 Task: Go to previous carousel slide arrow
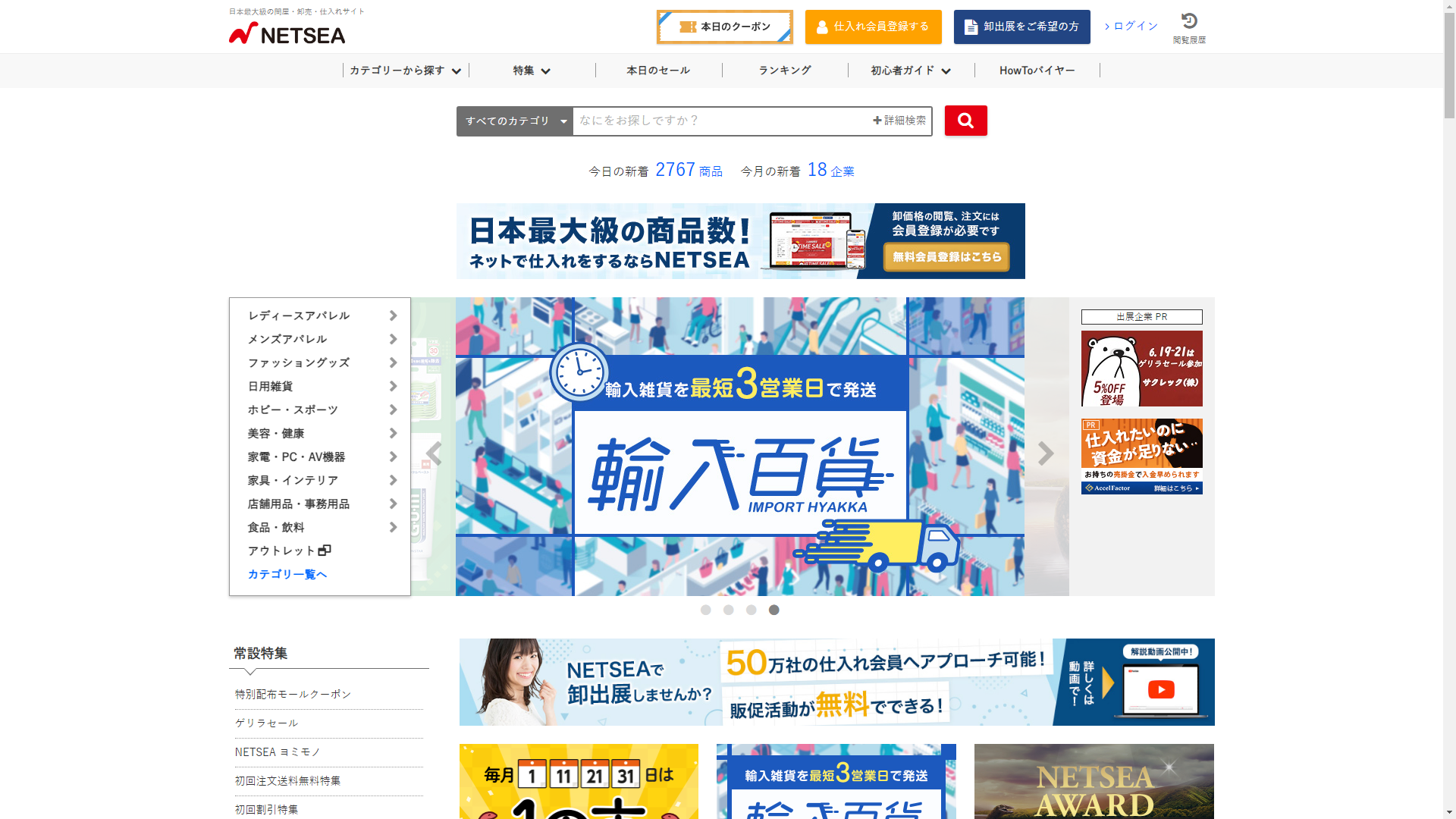click(x=434, y=453)
